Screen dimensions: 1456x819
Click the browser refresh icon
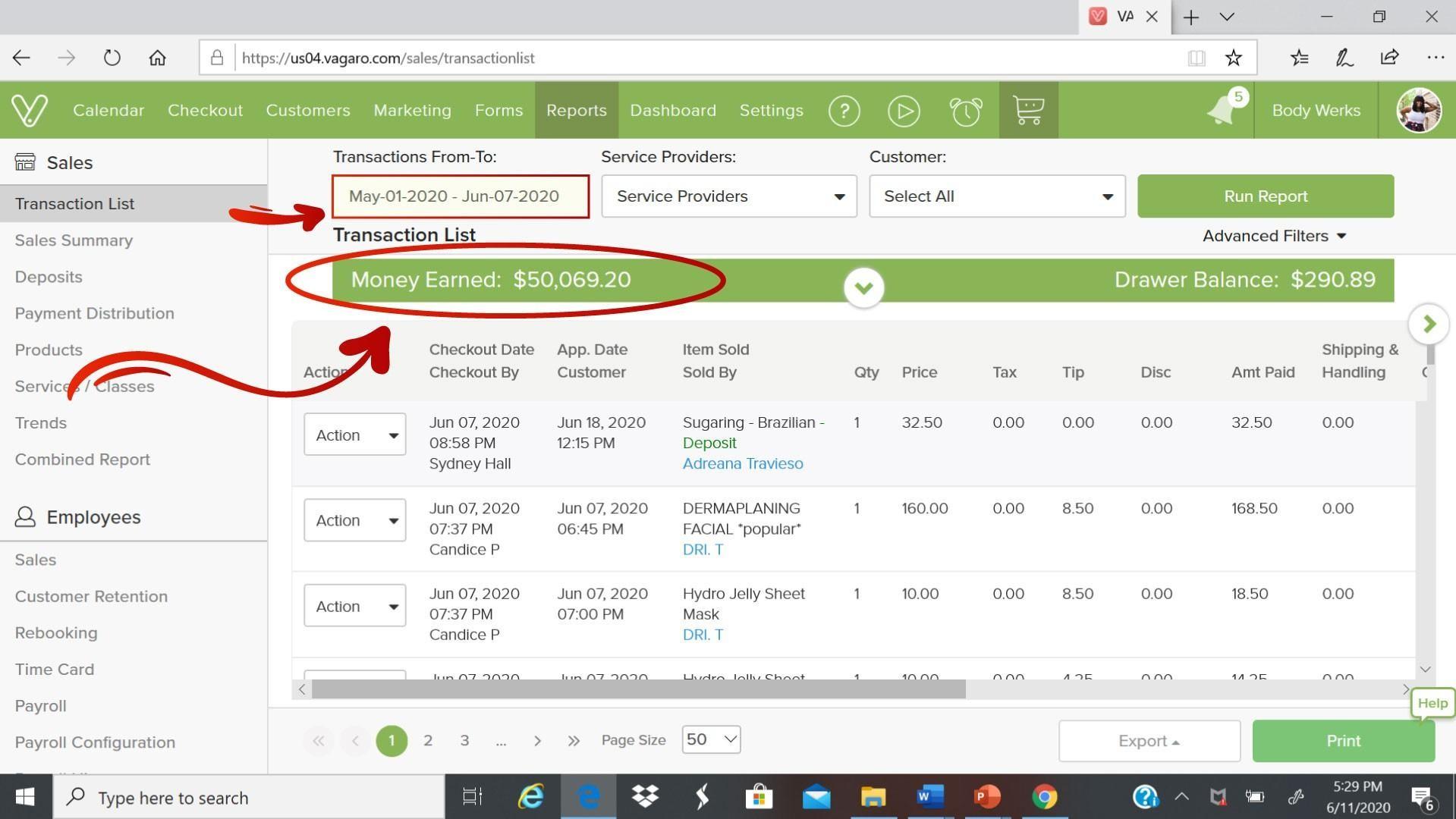pyautogui.click(x=112, y=58)
